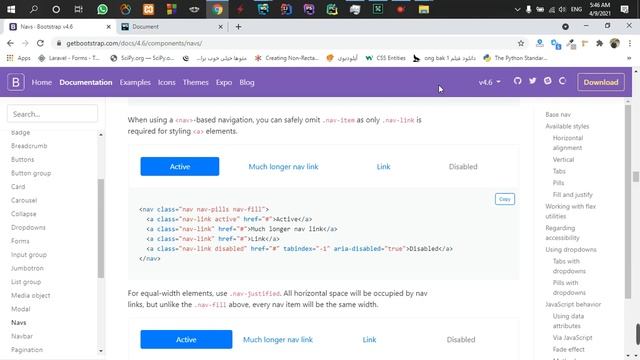Viewport: 640px width, 360px height.
Task: Click the Download button
Action: coord(601,82)
